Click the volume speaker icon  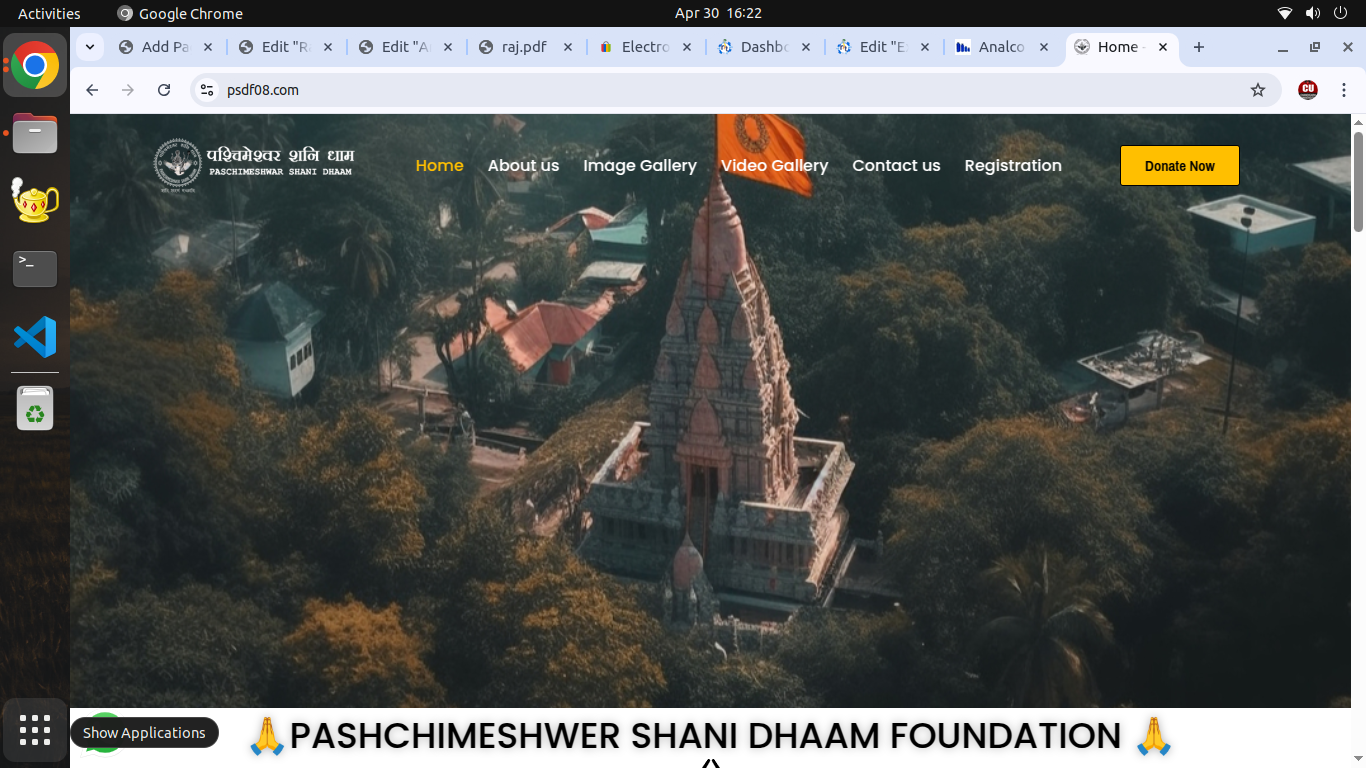coord(1312,13)
